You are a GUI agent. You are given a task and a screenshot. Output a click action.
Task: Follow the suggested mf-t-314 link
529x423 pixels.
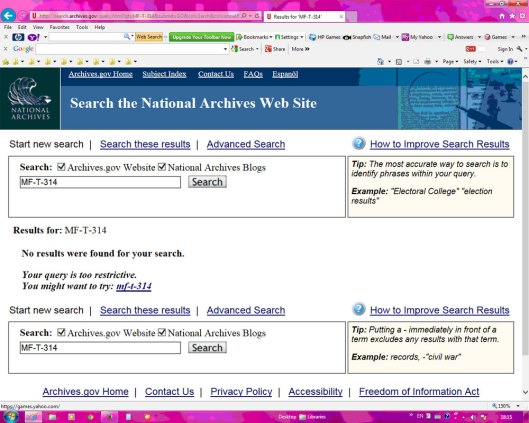(x=134, y=286)
